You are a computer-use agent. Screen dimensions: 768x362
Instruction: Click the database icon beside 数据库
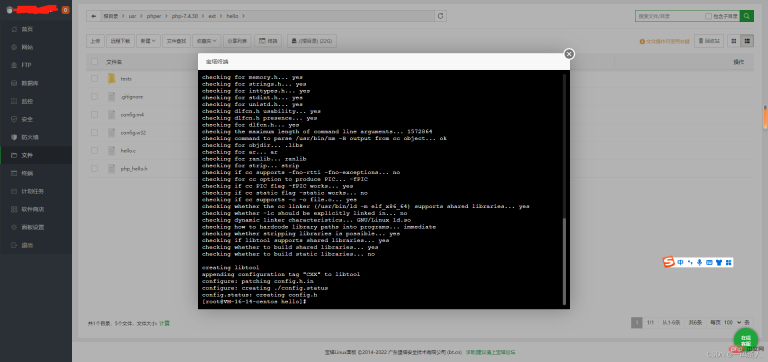click(x=14, y=83)
